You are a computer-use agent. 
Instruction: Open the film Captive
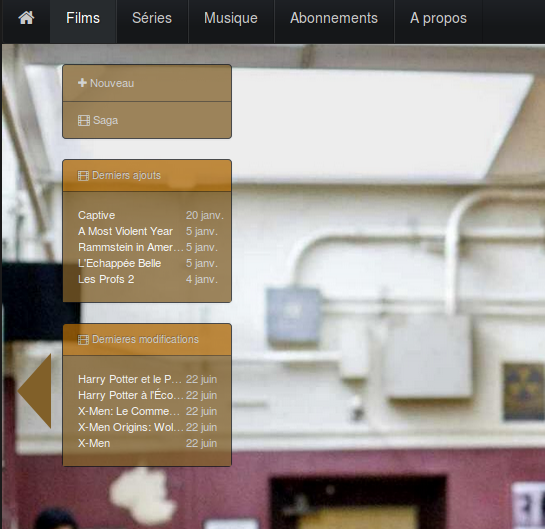point(97,215)
